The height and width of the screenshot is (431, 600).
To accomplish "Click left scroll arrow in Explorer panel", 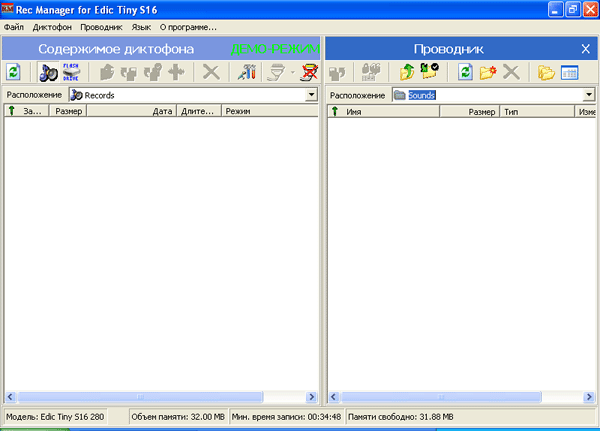I will tap(334, 397).
